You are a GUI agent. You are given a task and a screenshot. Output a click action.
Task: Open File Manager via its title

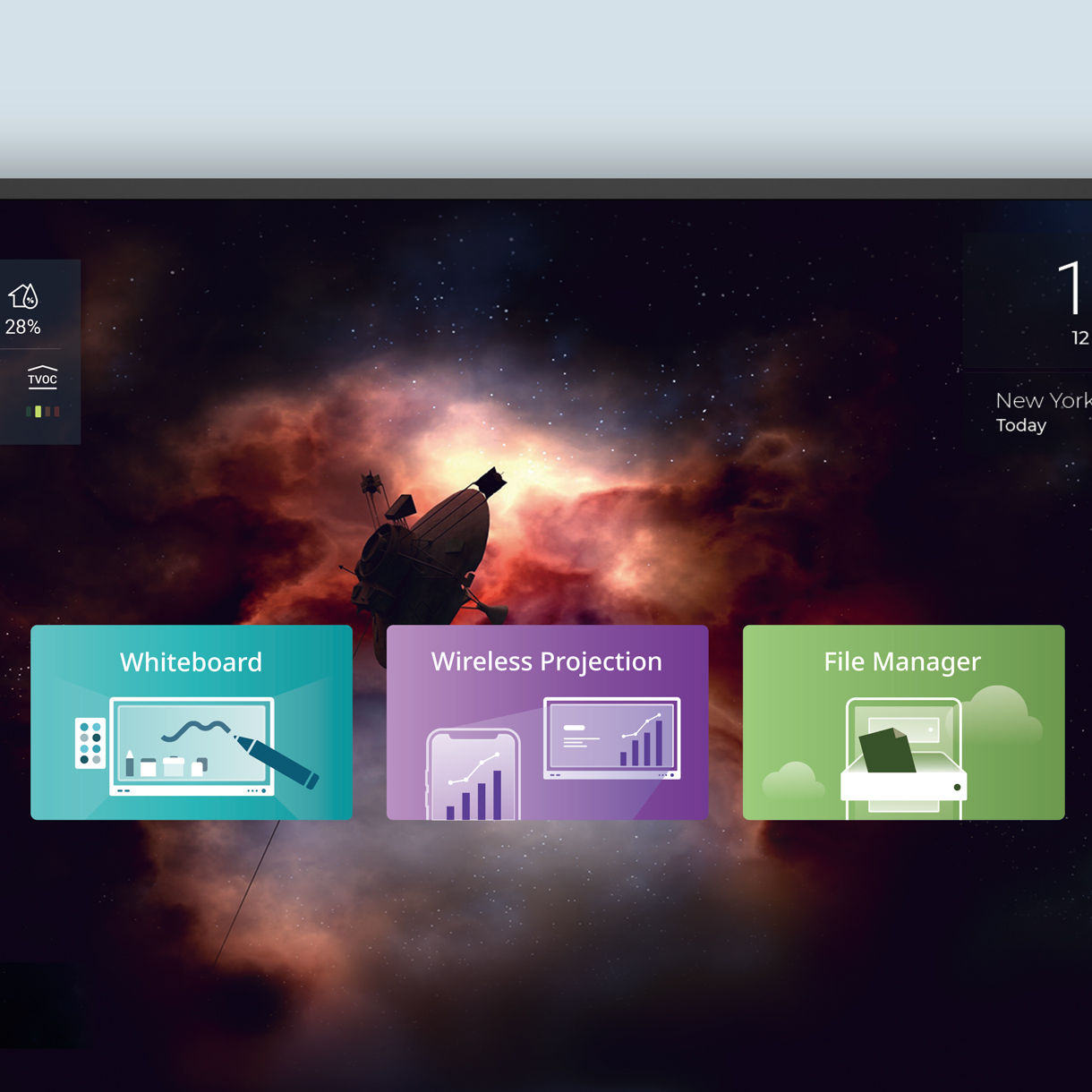(902, 661)
